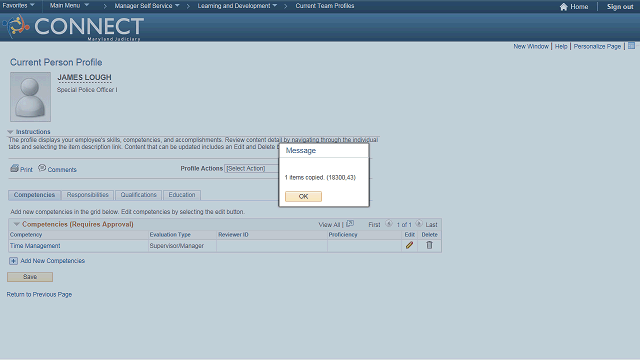
Task: Switch to the Education tab
Action: pos(182,195)
